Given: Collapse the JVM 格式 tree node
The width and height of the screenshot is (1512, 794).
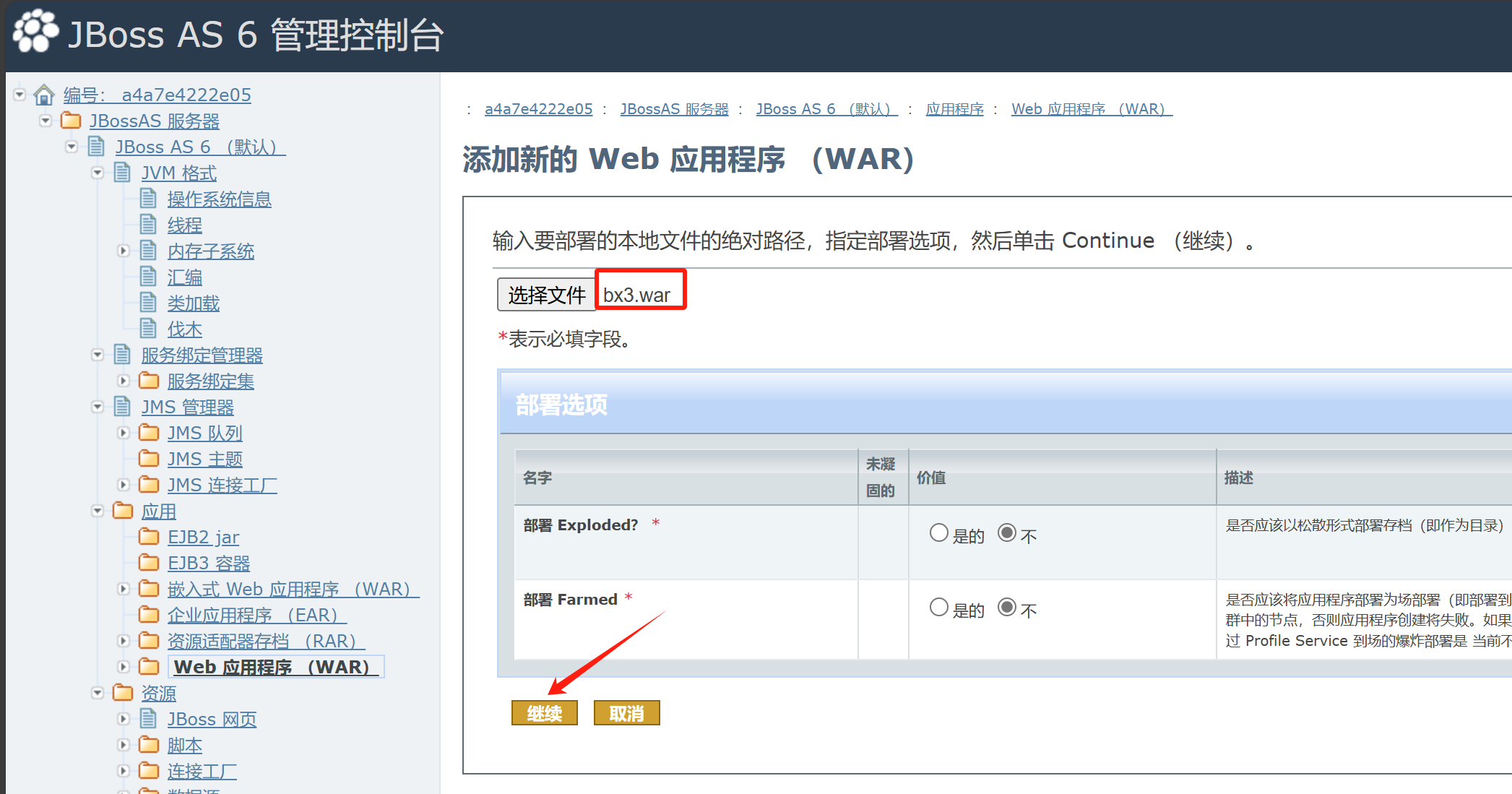Looking at the screenshot, I should coord(98,172).
